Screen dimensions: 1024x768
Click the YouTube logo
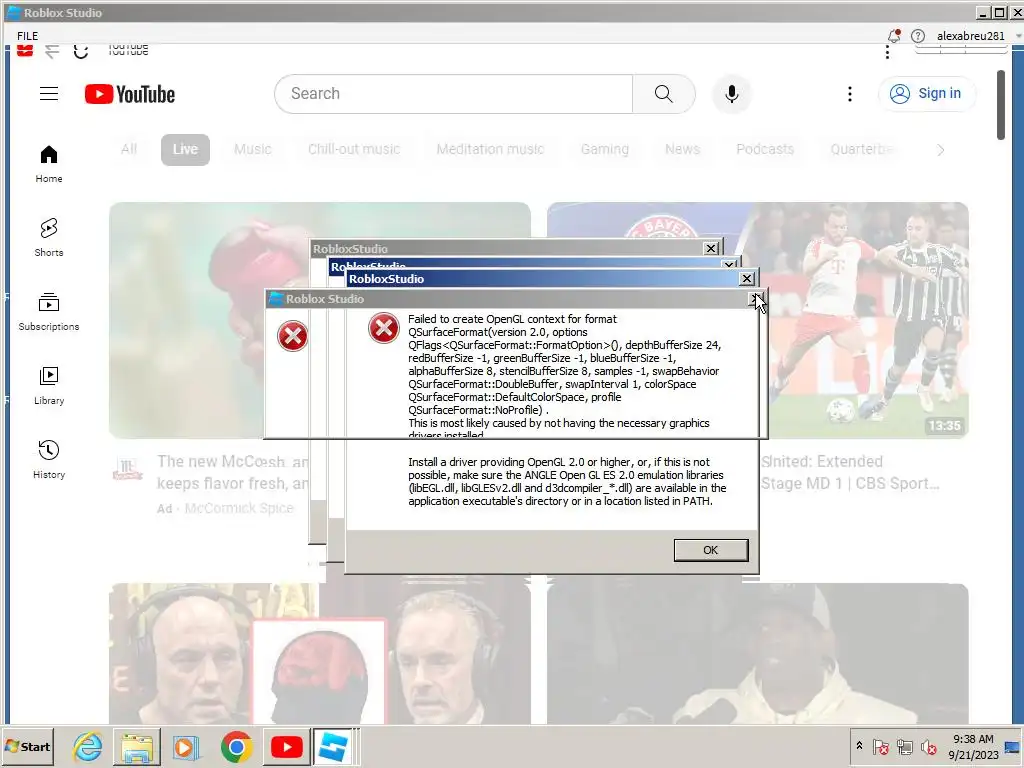130,94
